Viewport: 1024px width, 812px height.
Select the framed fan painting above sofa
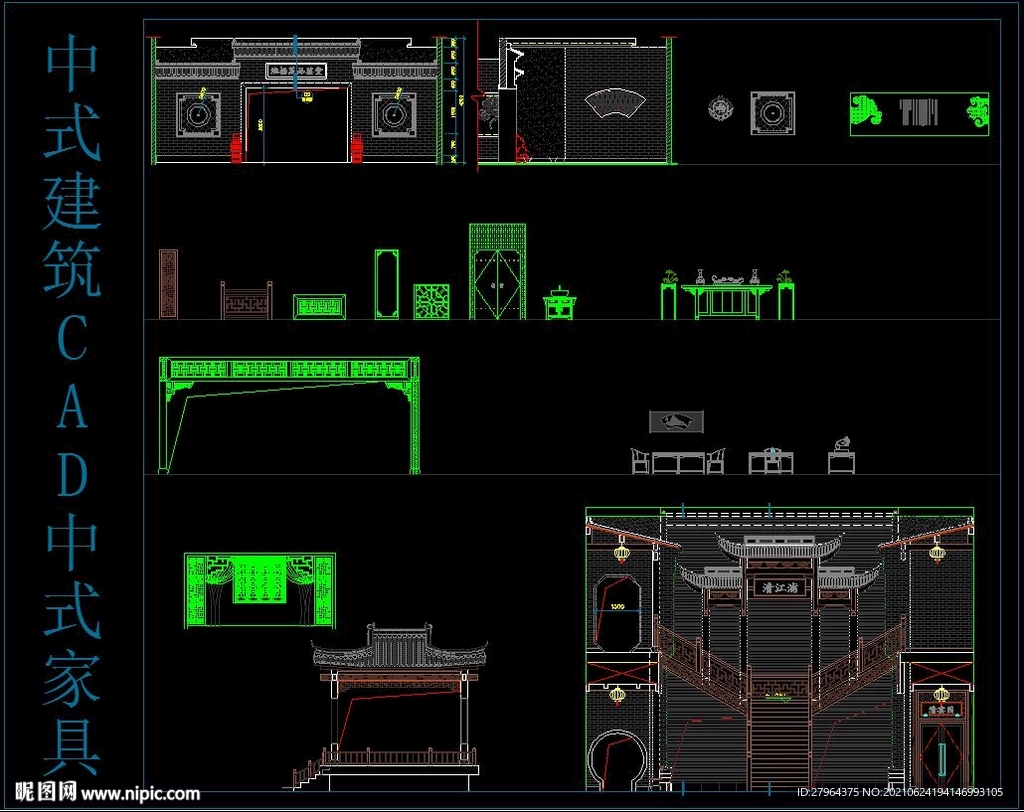677,422
